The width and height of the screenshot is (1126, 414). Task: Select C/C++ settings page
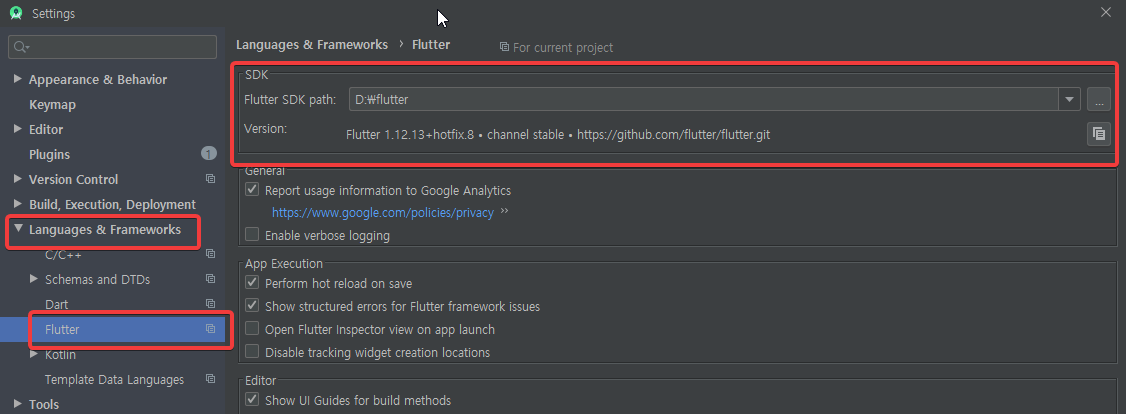(x=65, y=255)
